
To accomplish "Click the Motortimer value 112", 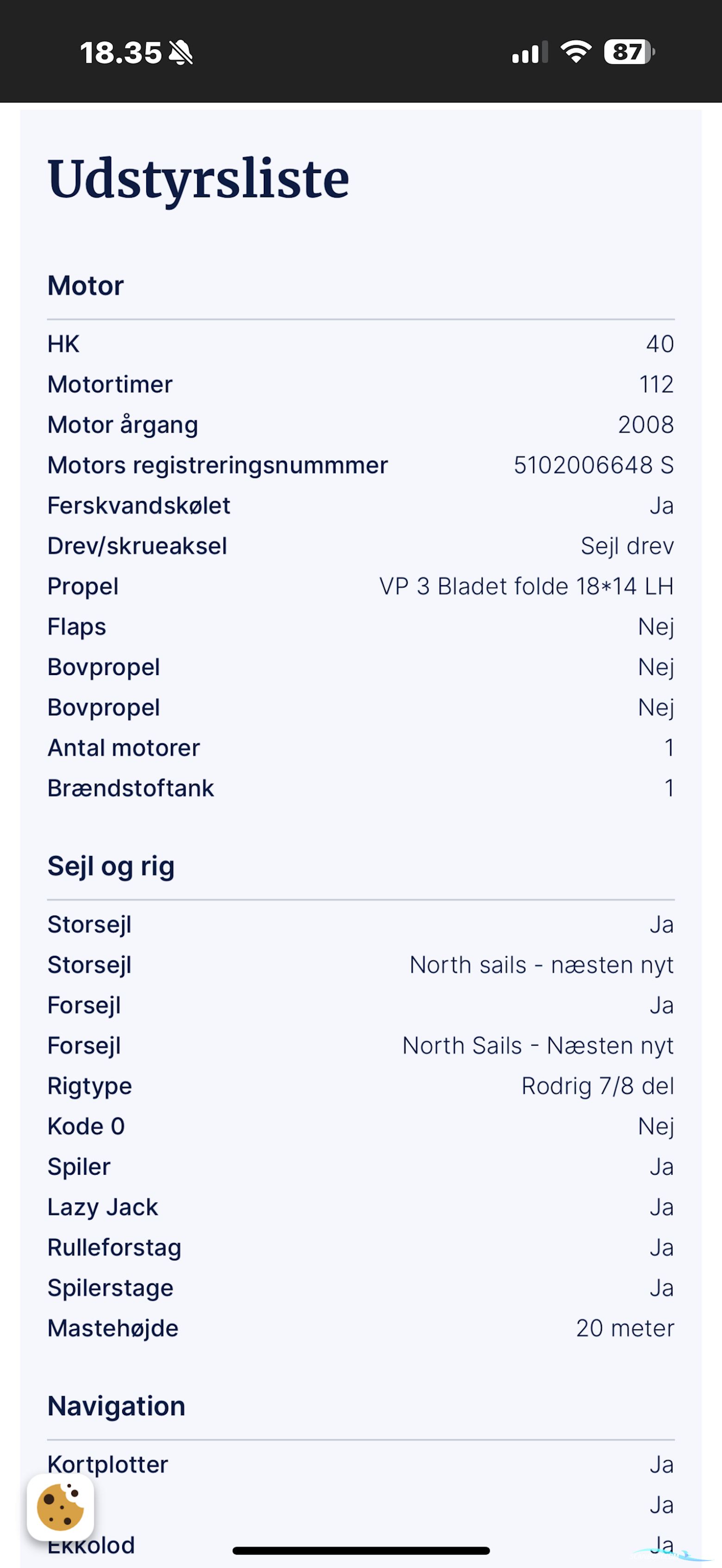I will pos(656,384).
